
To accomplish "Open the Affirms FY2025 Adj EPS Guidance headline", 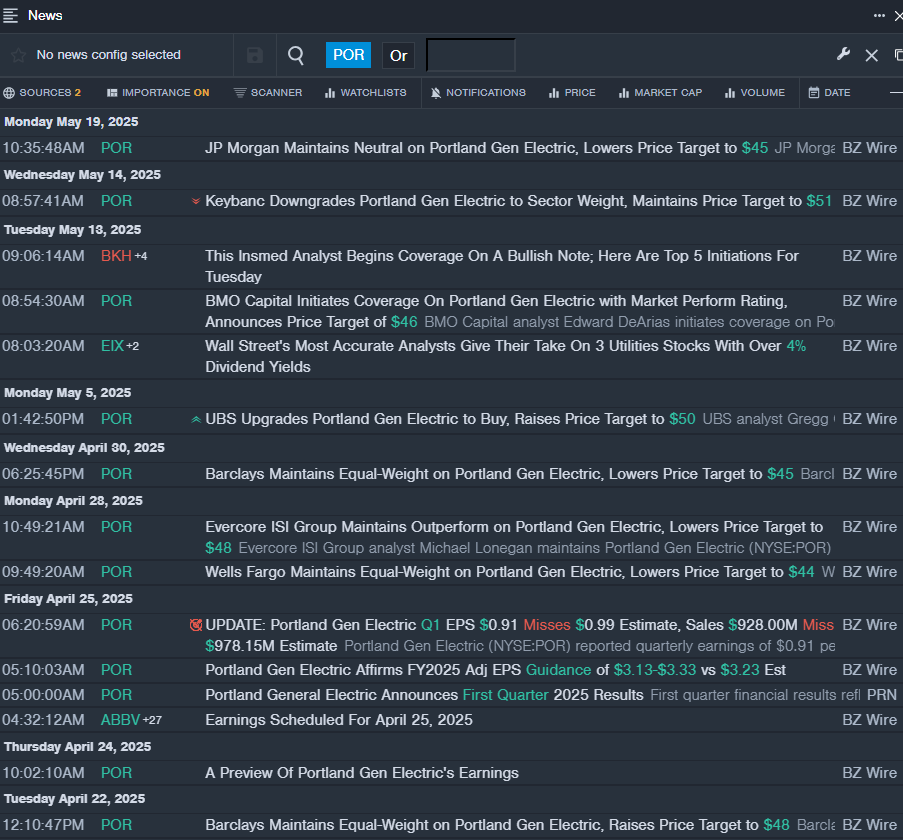I will click(x=495, y=670).
